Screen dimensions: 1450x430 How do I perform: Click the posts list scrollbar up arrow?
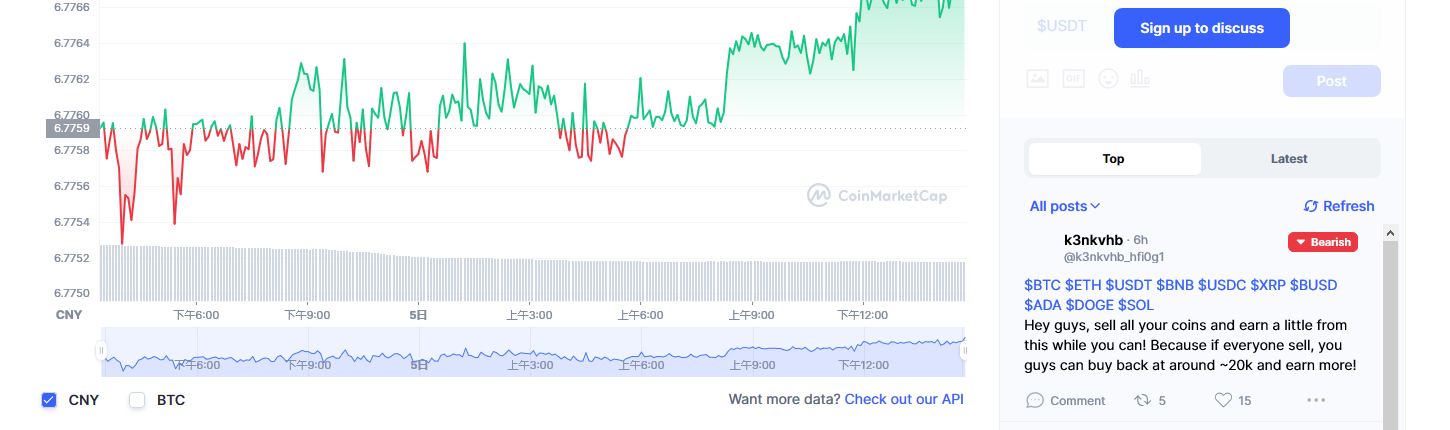[1389, 232]
